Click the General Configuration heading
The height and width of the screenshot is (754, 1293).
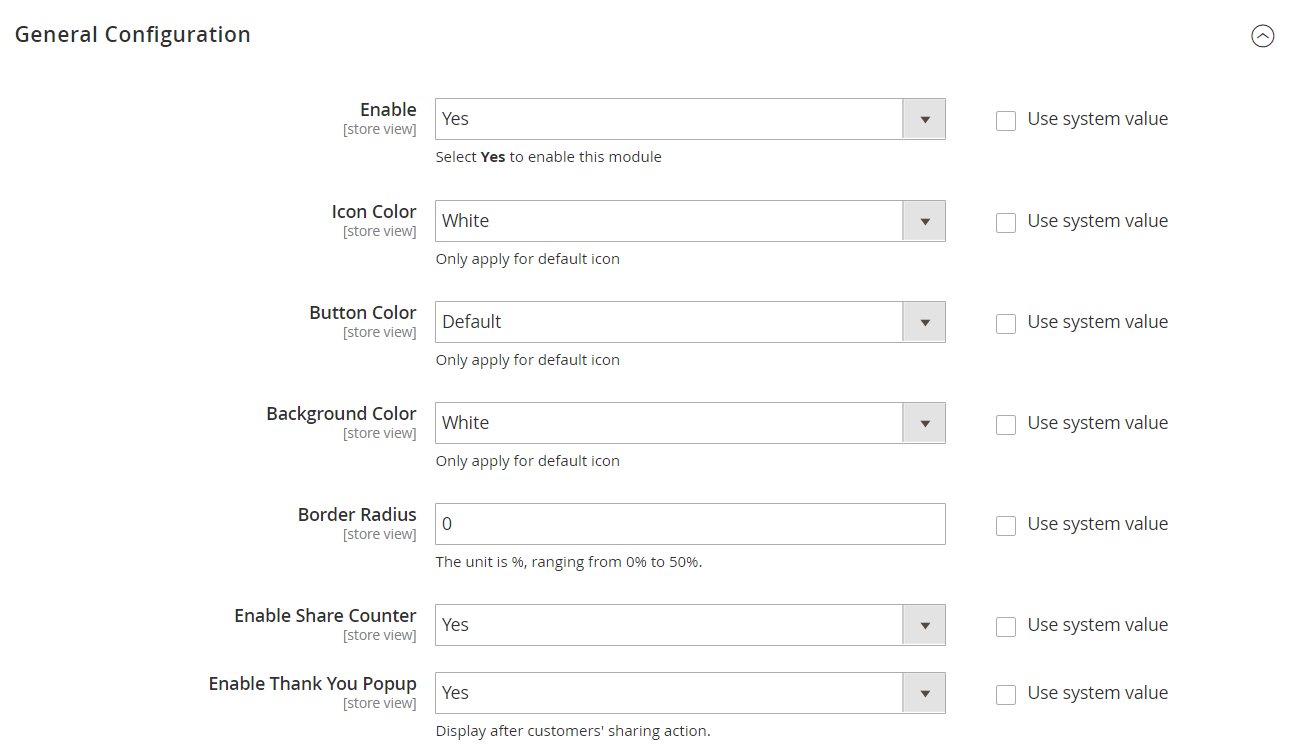click(x=133, y=35)
